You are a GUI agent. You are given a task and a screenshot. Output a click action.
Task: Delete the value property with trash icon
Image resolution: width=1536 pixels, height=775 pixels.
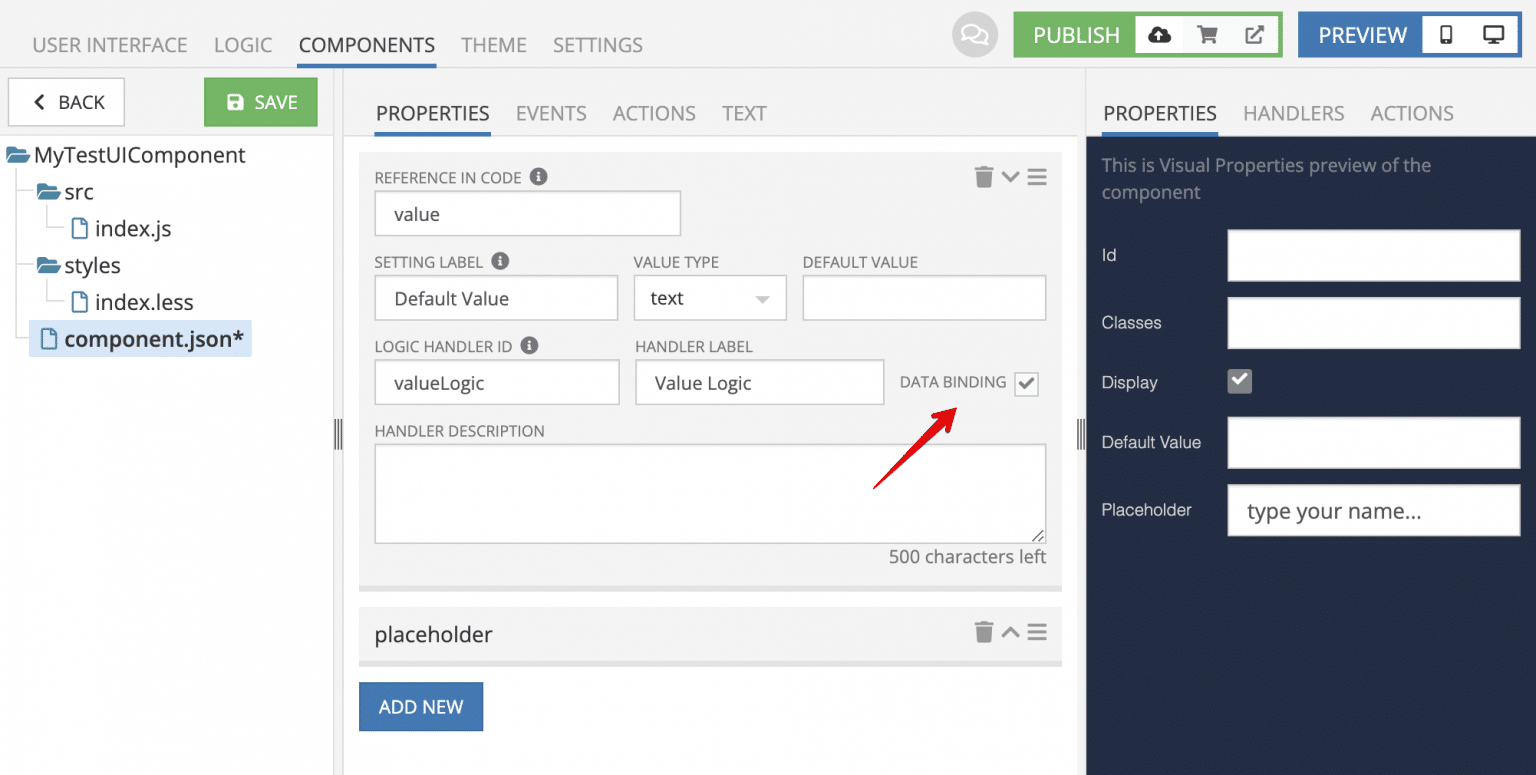pyautogui.click(x=984, y=177)
